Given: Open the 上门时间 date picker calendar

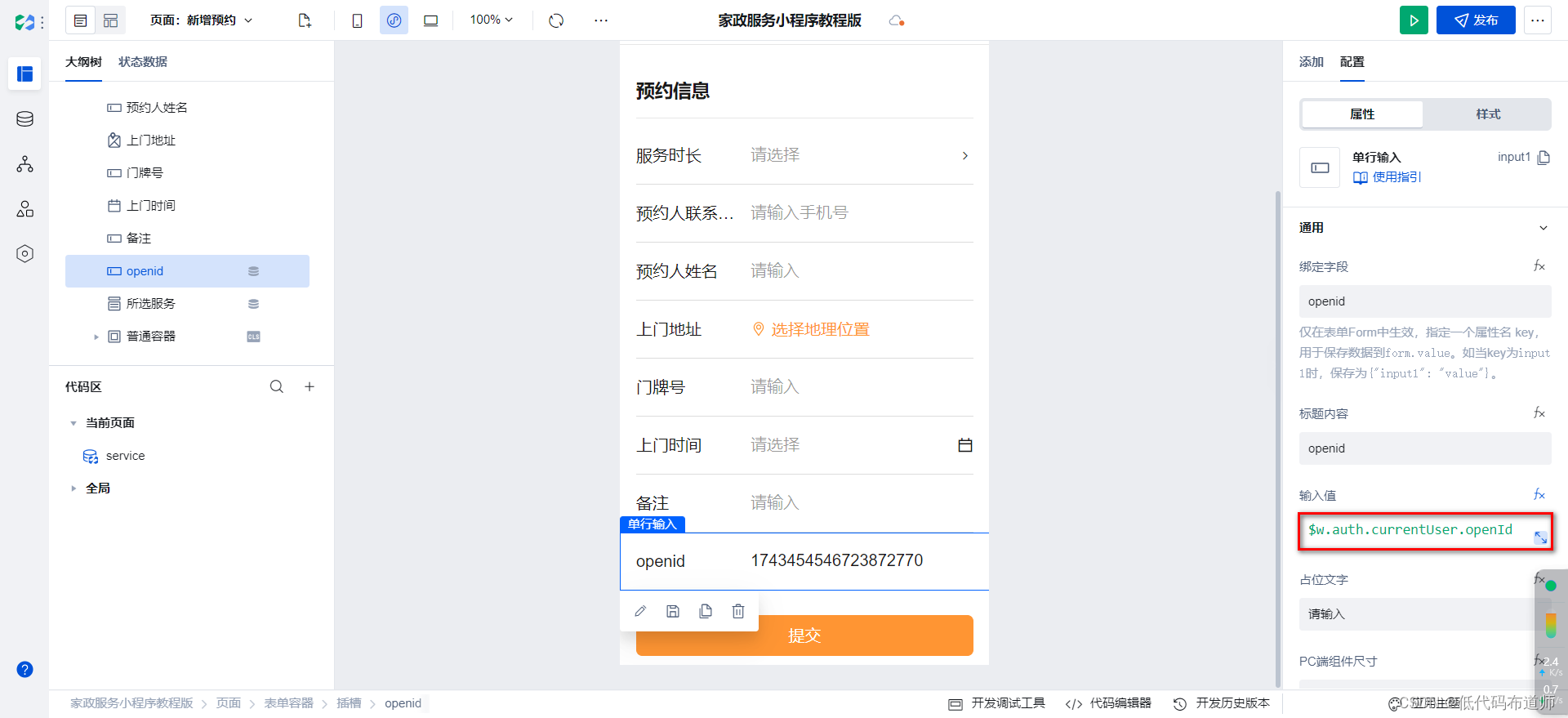Looking at the screenshot, I should pos(965,445).
